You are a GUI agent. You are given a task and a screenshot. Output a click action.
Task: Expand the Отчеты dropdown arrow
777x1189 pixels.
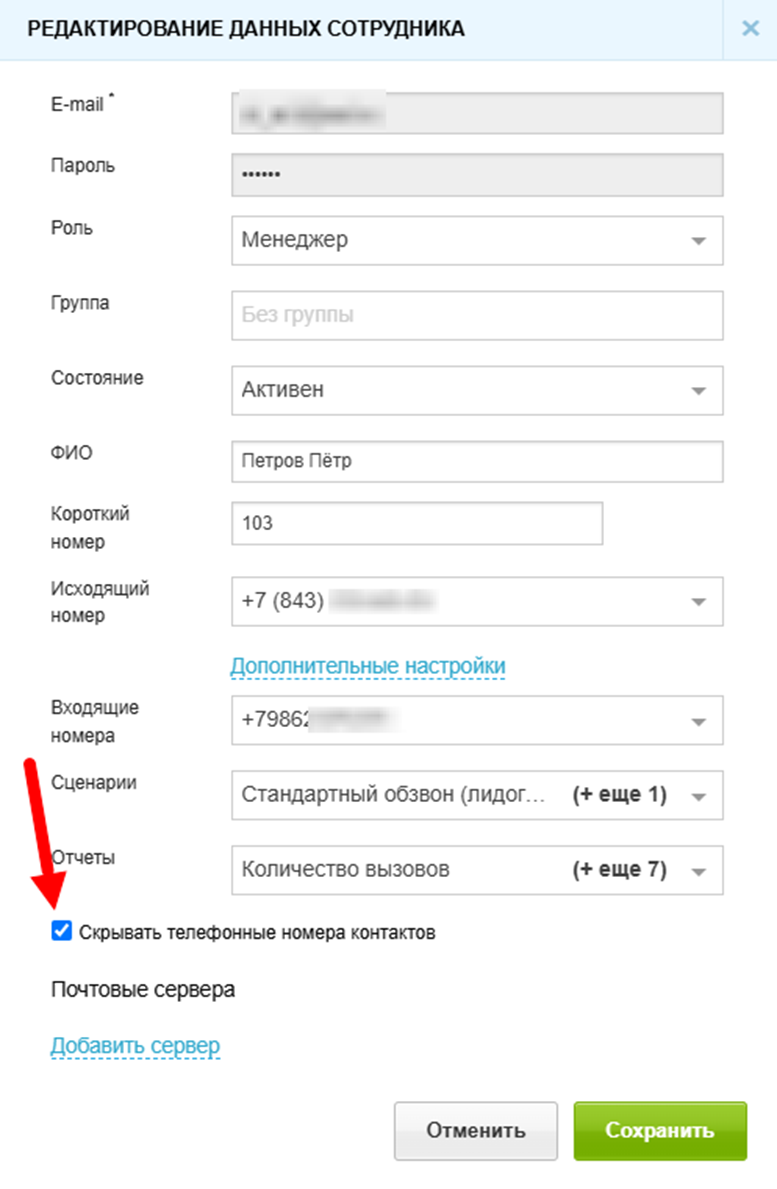[699, 870]
